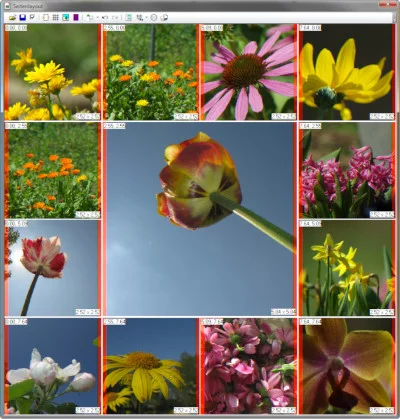Click the checkmark options icon in toolbar
Image resolution: width=400 pixels, height=419 pixels.
32,17
